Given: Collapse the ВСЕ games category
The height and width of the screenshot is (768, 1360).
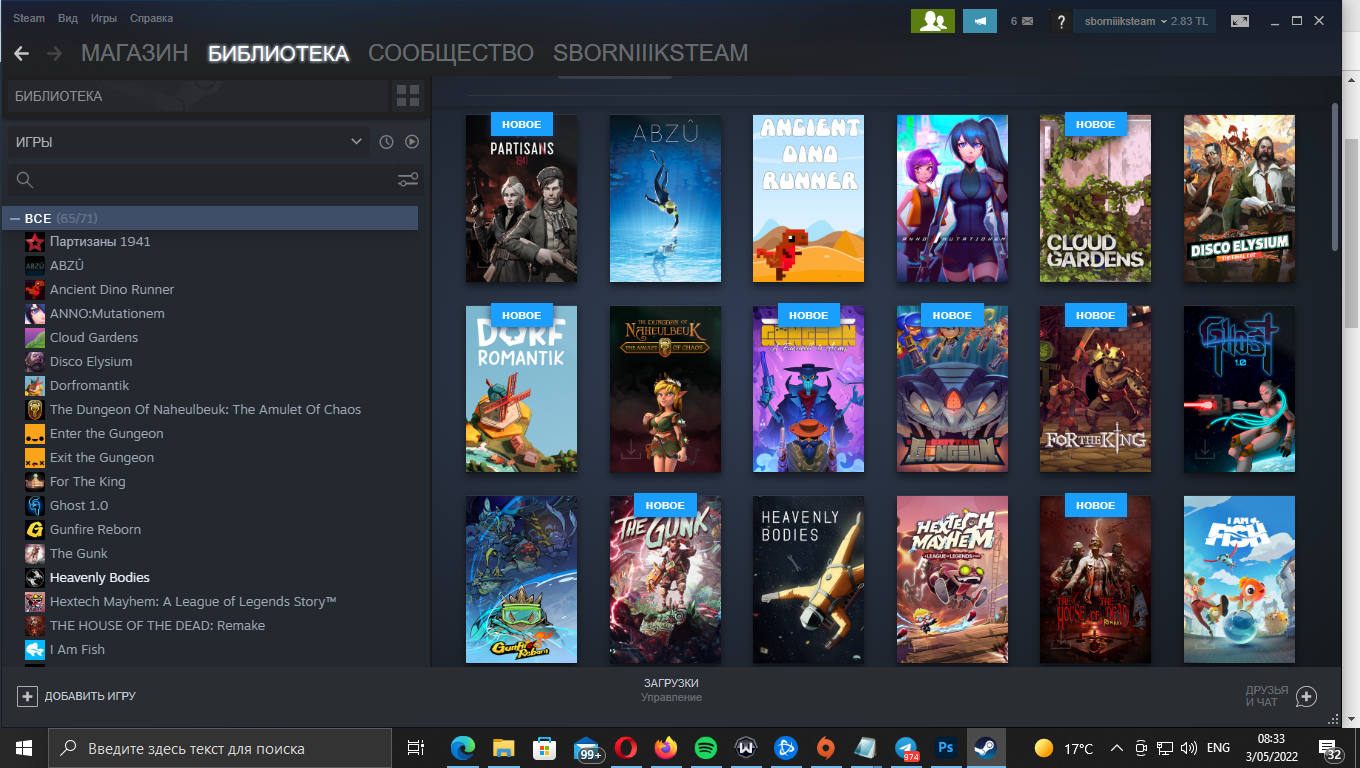Looking at the screenshot, I should click(15, 218).
